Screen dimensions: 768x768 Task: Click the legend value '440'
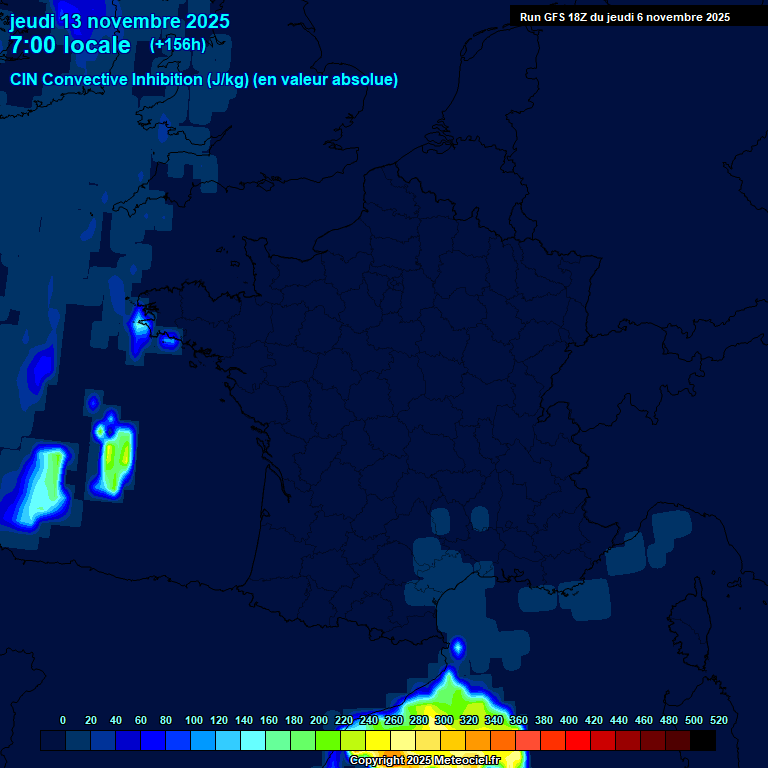(619, 720)
